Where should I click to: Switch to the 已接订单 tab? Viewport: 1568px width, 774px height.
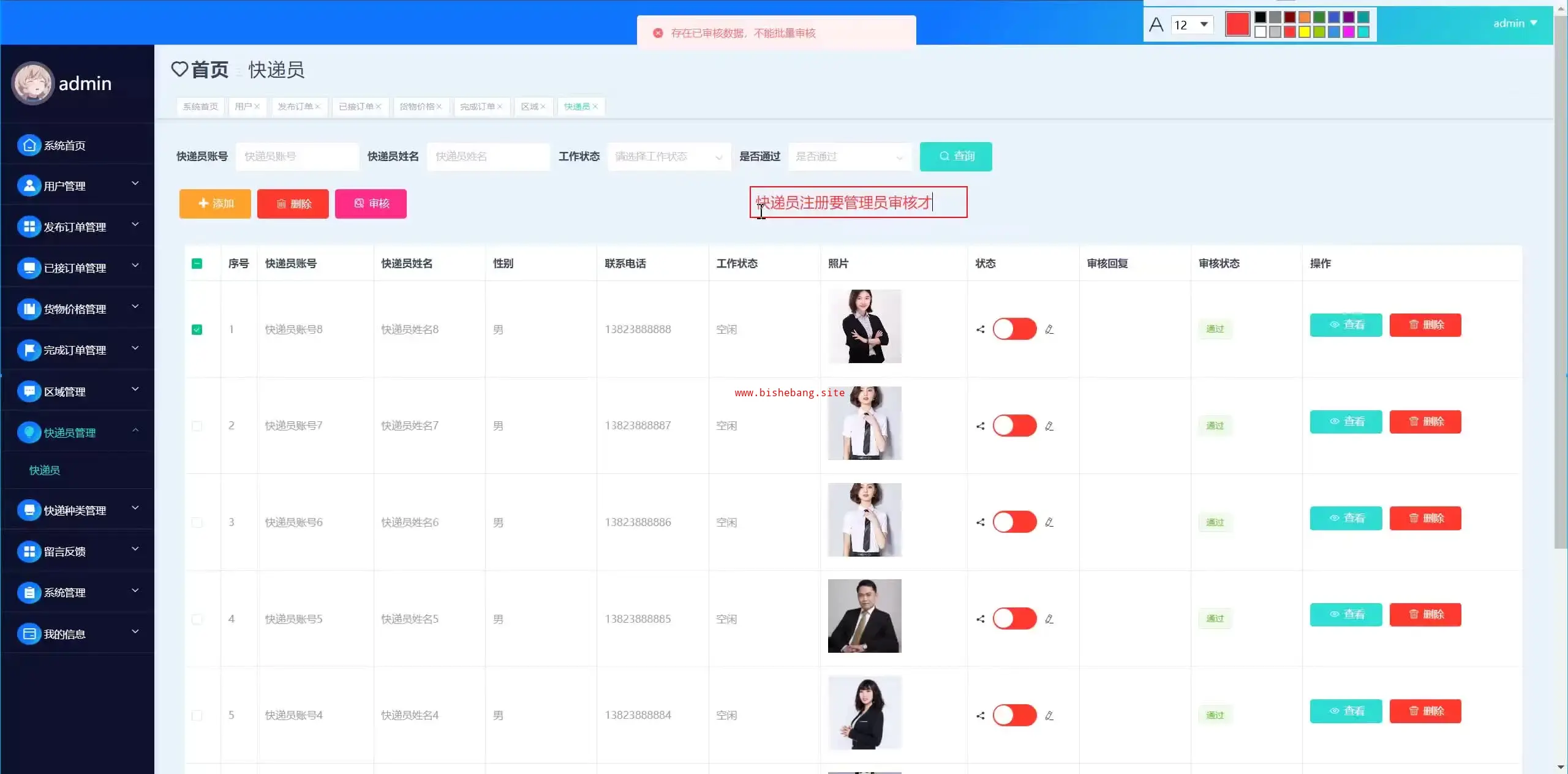click(x=356, y=107)
